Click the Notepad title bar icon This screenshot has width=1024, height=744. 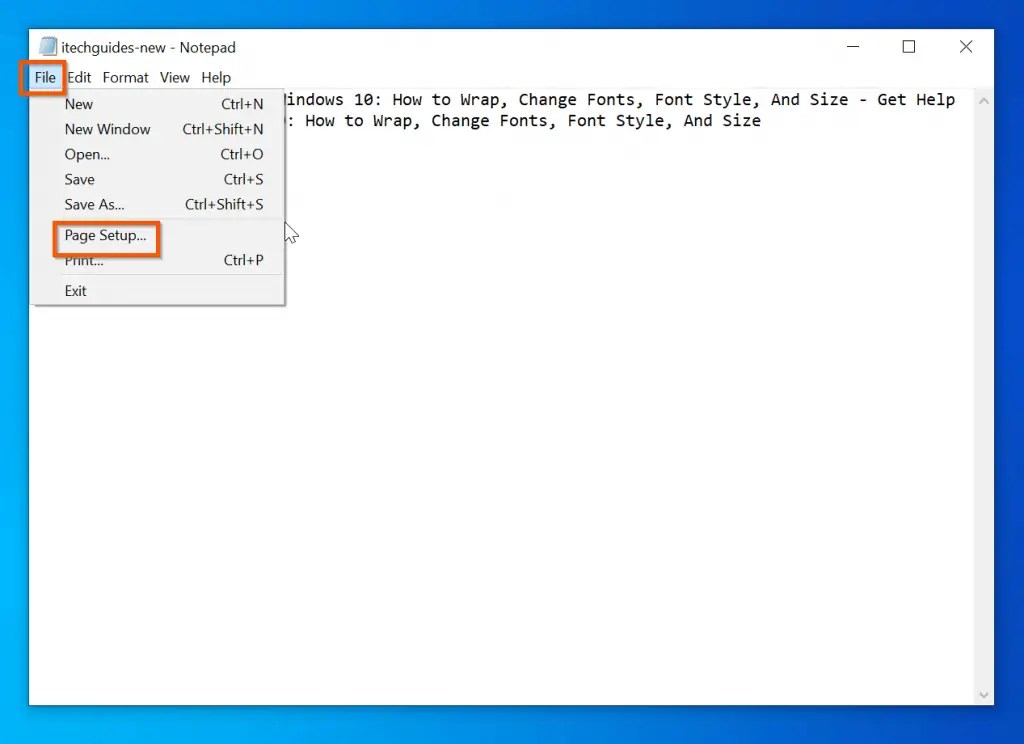pyautogui.click(x=48, y=47)
